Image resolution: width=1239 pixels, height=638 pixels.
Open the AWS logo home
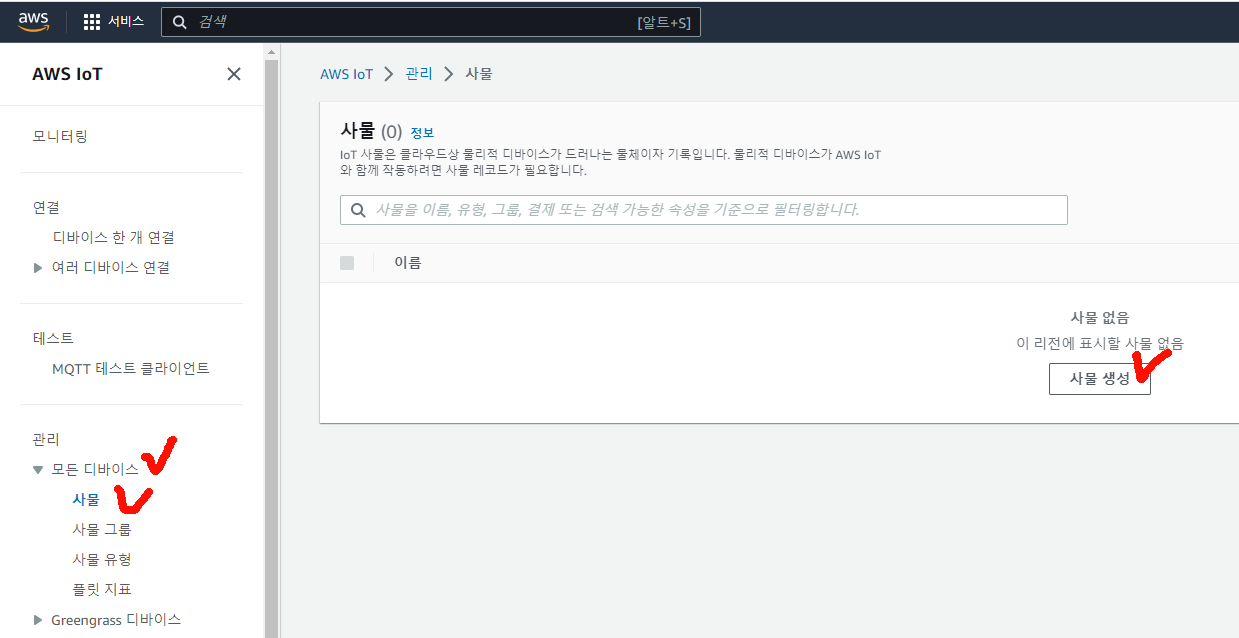point(33,21)
